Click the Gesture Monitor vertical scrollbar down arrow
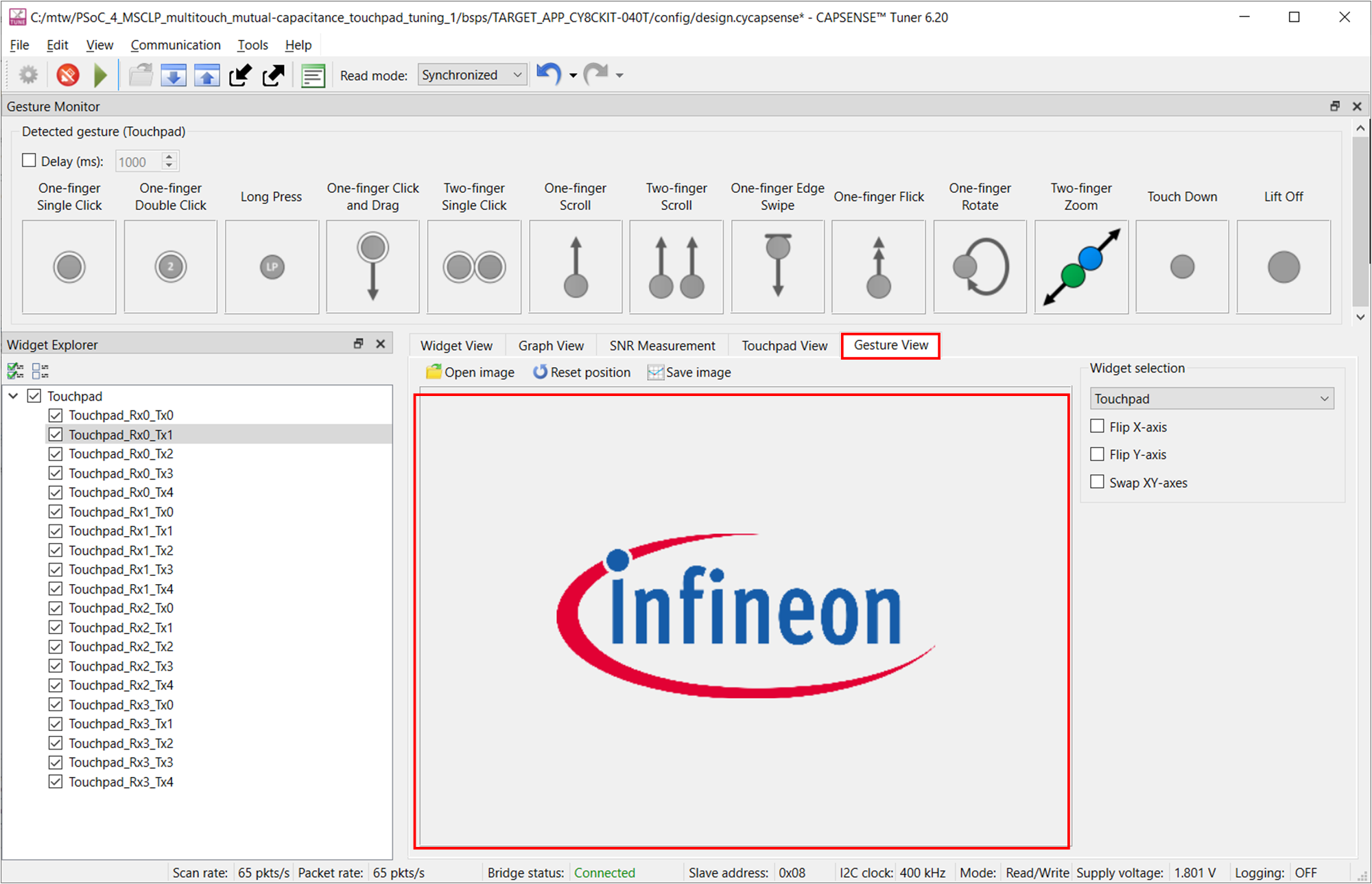 pyautogui.click(x=1360, y=316)
